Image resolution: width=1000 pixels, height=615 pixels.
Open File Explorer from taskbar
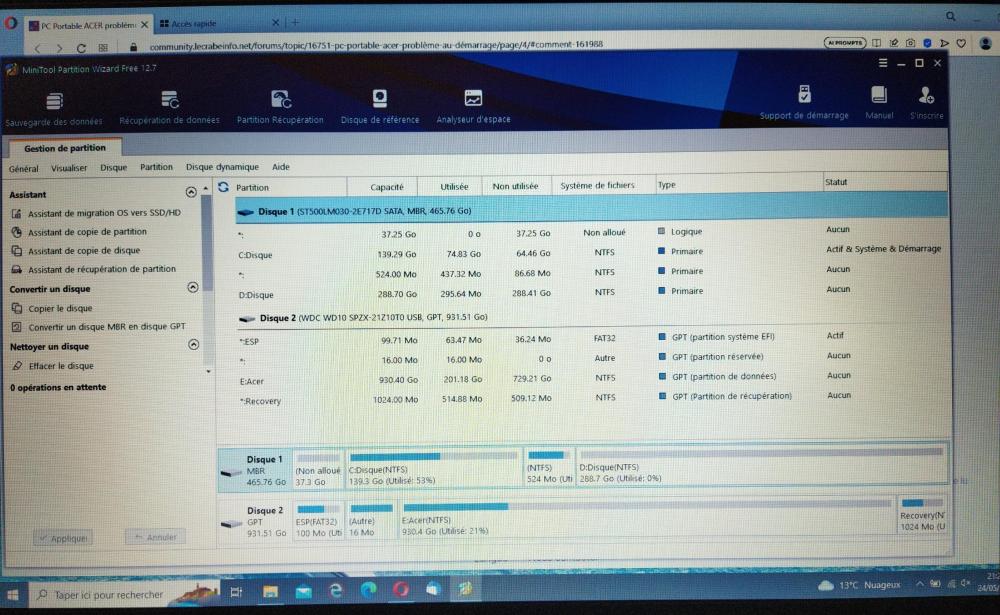270,591
